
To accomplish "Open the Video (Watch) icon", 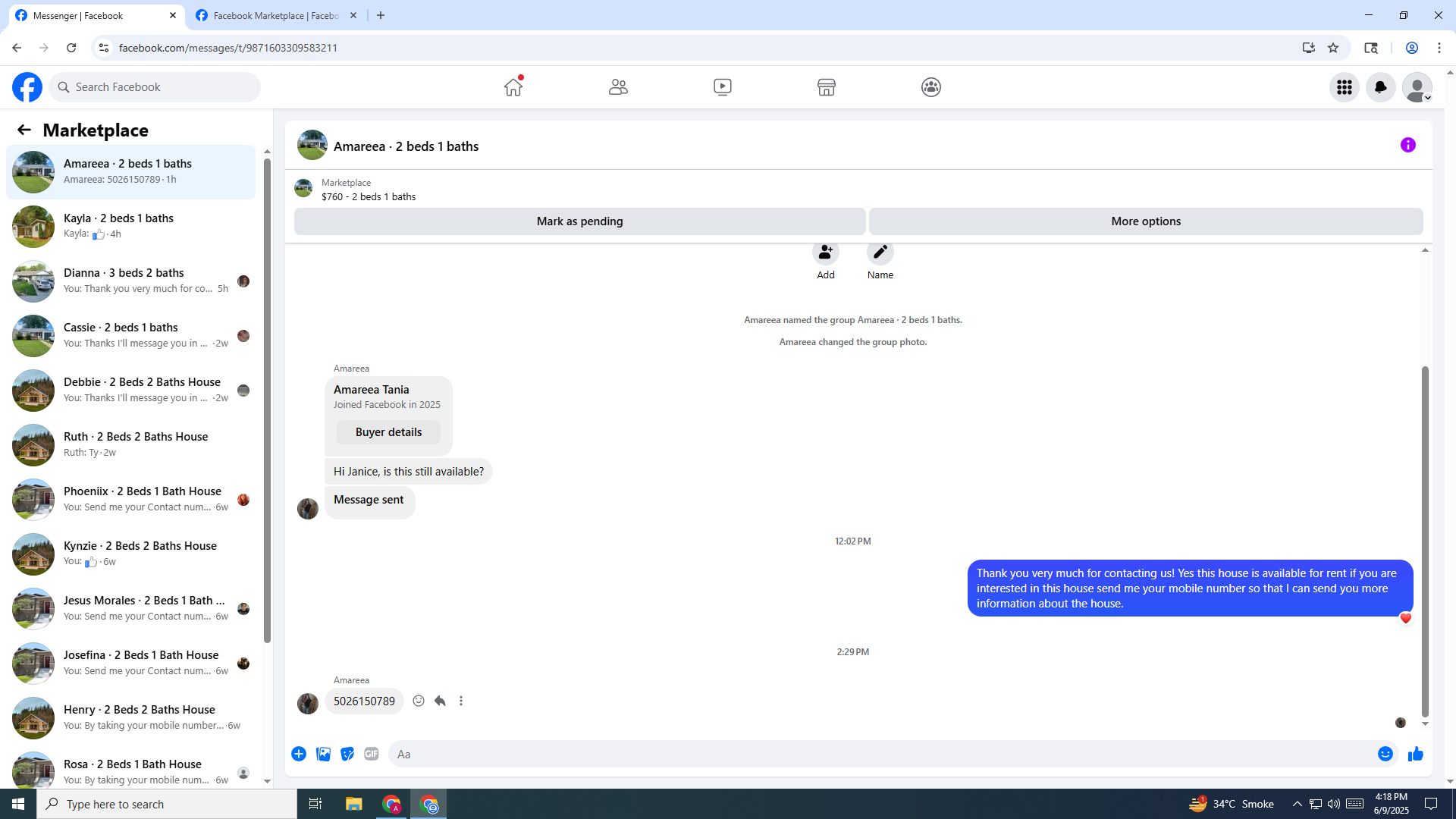I will point(723,87).
